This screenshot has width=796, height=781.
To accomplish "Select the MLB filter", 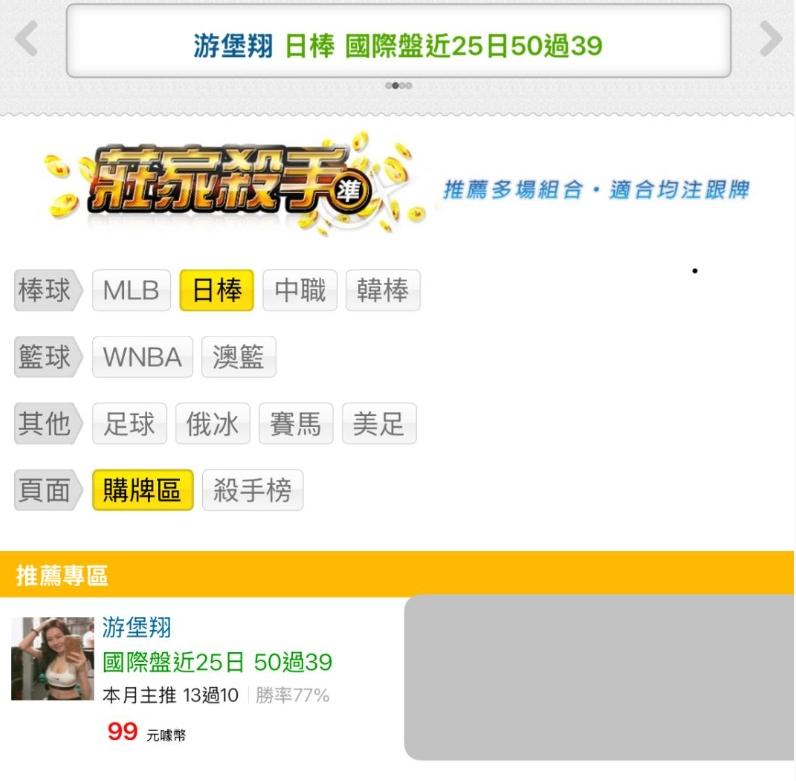I will (x=131, y=290).
